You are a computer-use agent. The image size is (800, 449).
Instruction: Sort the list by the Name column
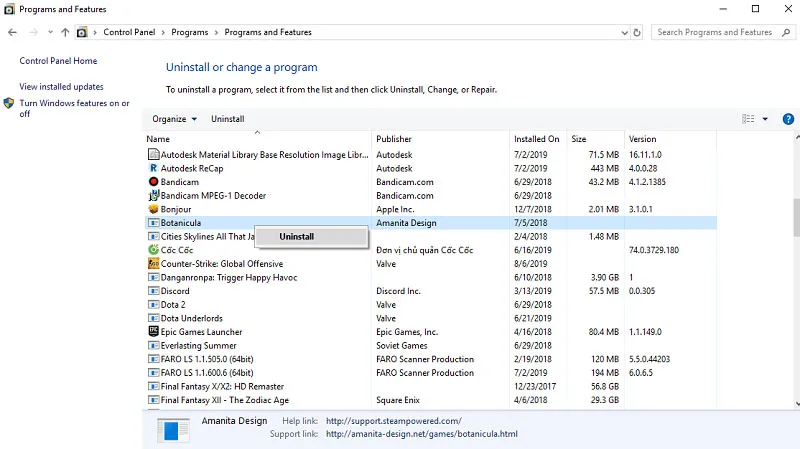tap(158, 139)
